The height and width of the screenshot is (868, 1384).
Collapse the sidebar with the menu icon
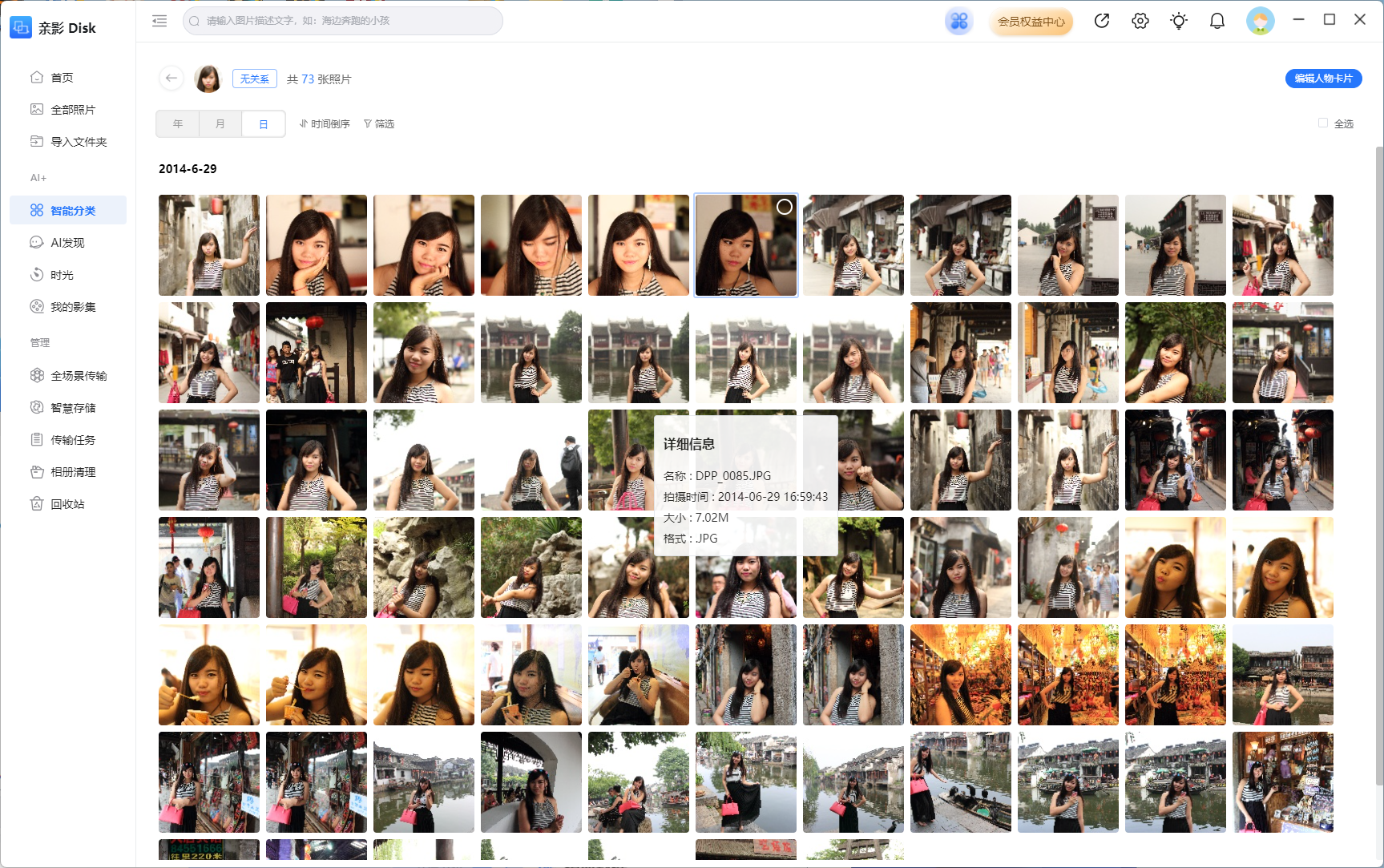click(159, 21)
